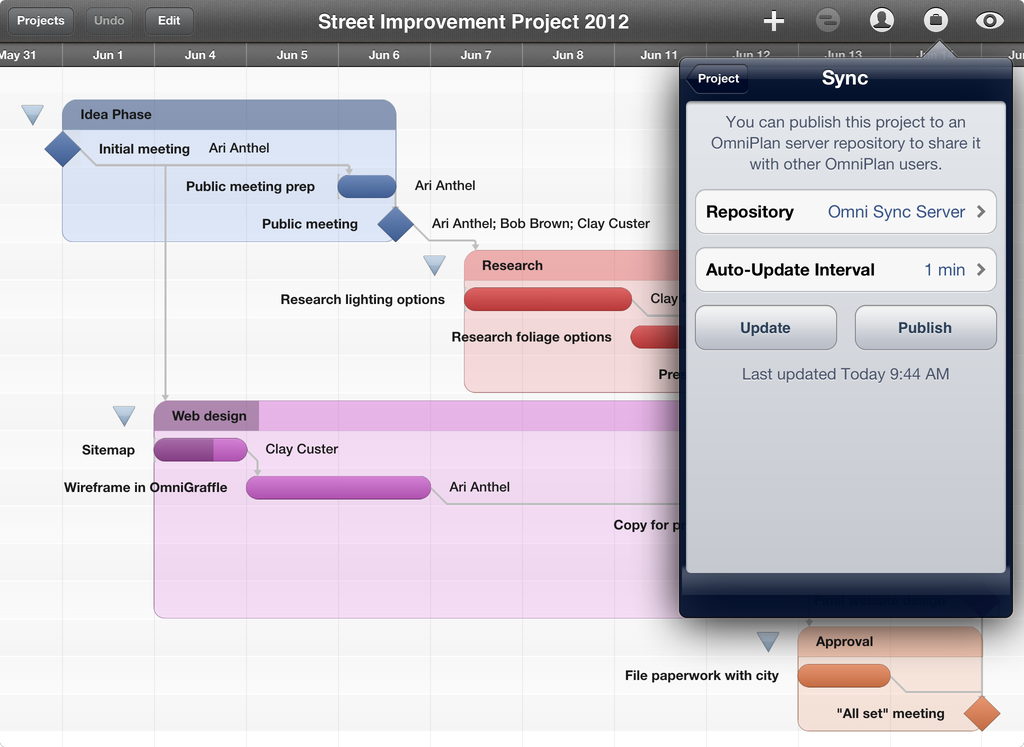Select the Sitemap progress task bar
This screenshot has height=747, width=1024.
(x=200, y=450)
